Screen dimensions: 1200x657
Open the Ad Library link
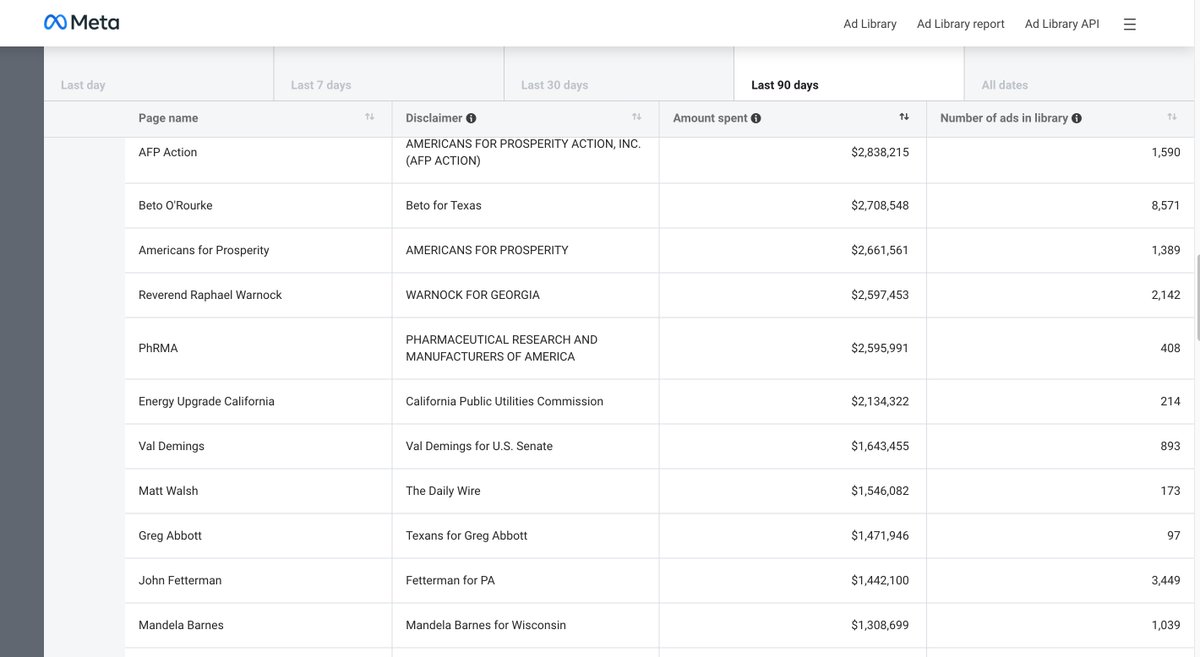click(870, 24)
